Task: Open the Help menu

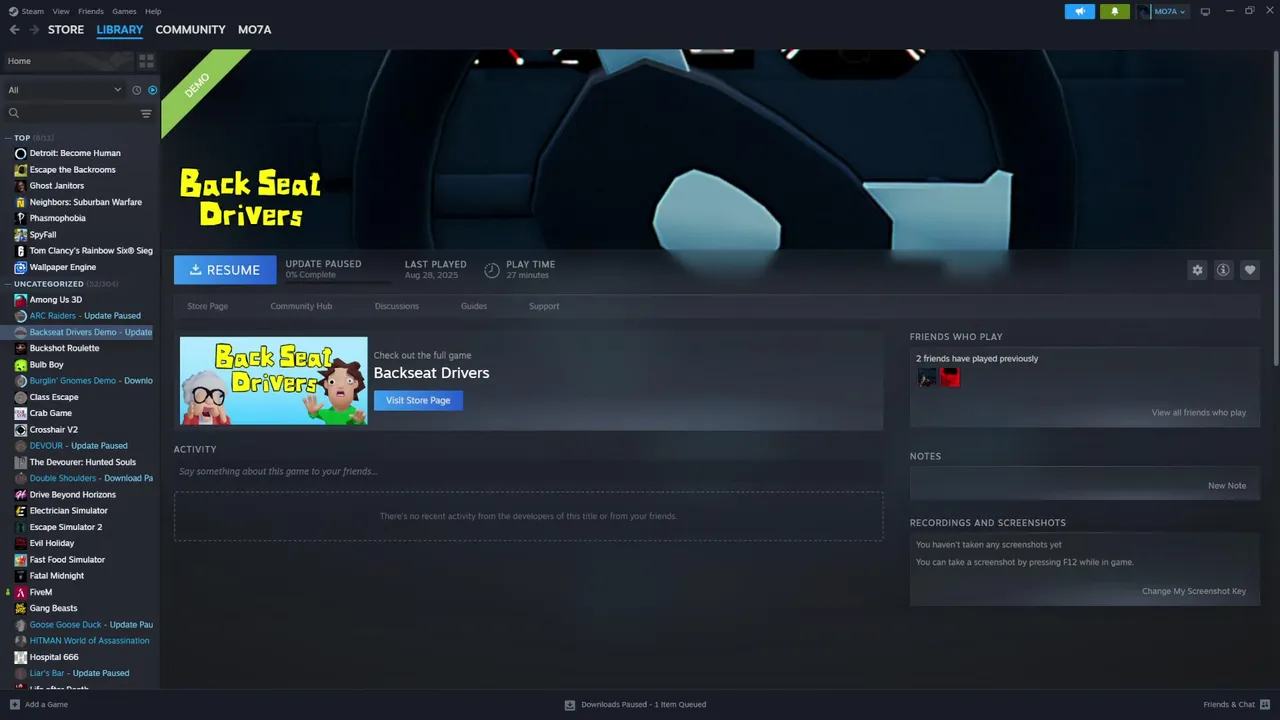Action: (x=153, y=11)
